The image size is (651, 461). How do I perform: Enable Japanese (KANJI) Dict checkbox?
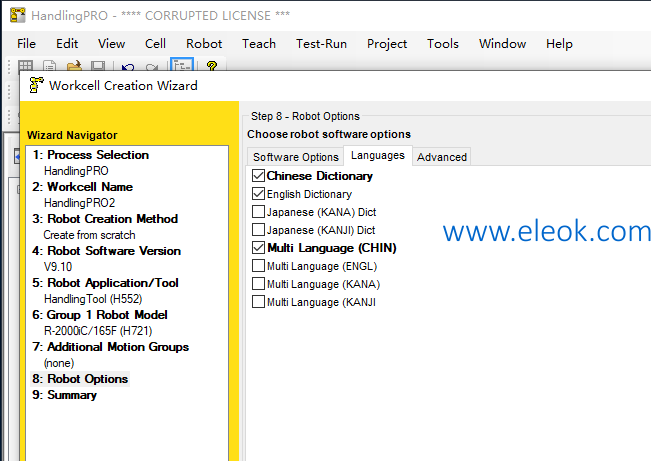258,230
